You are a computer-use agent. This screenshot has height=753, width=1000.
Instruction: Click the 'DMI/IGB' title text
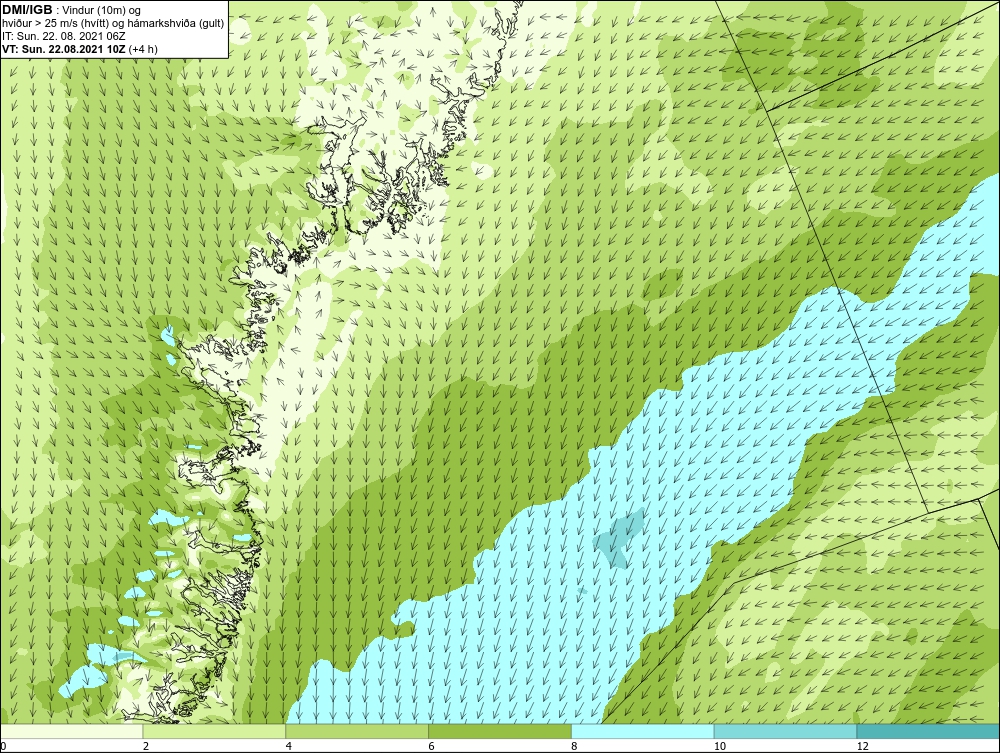[x=27, y=10]
